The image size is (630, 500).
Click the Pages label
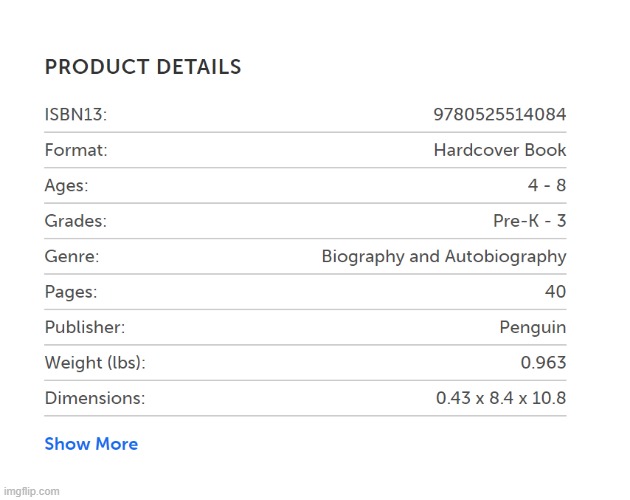[70, 292]
